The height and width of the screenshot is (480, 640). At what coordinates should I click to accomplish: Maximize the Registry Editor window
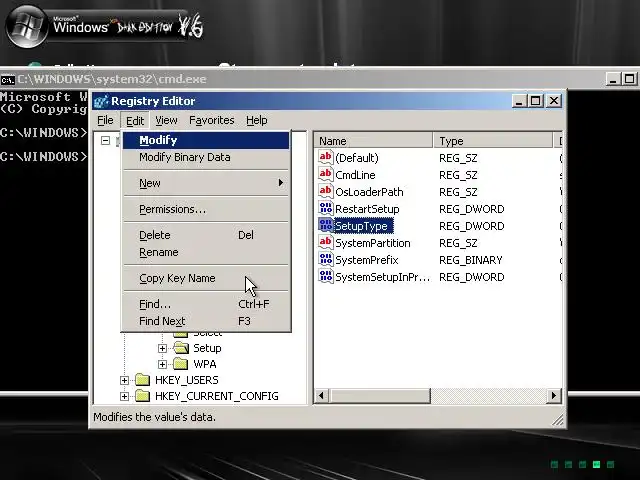(535, 101)
